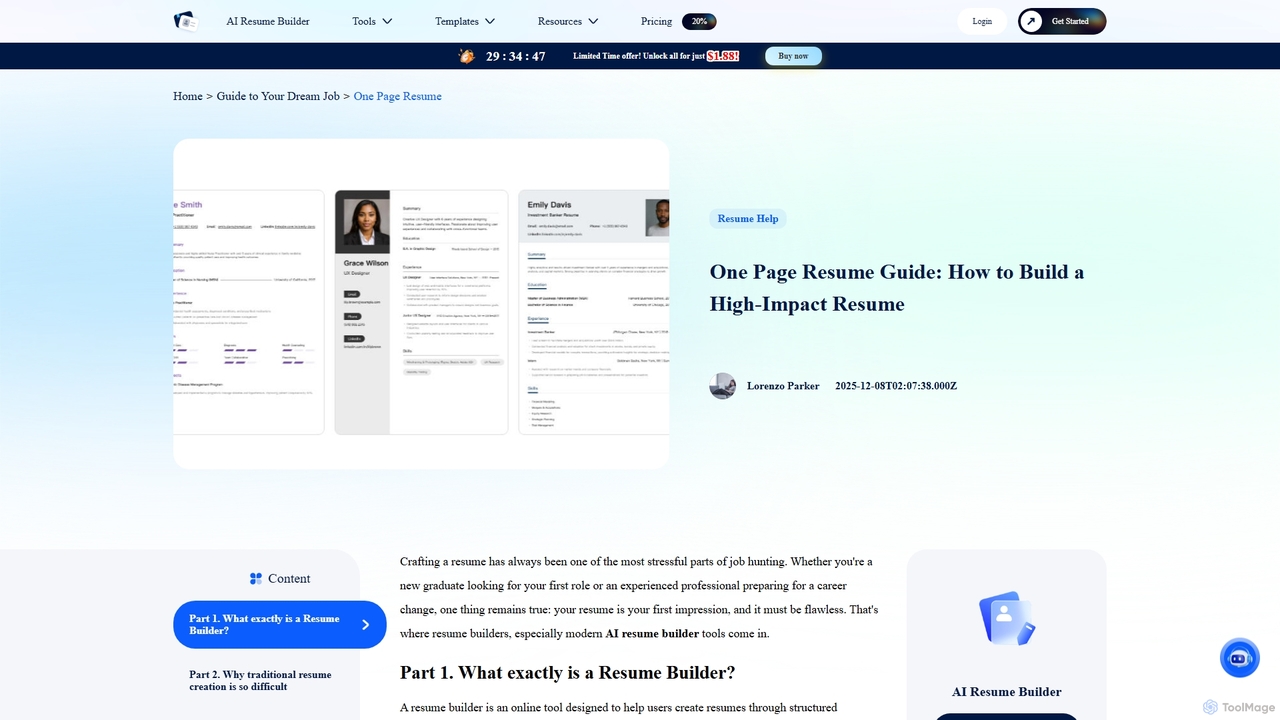Open the chatbot assistant floating icon
The height and width of the screenshot is (720, 1280).
[x=1240, y=658]
